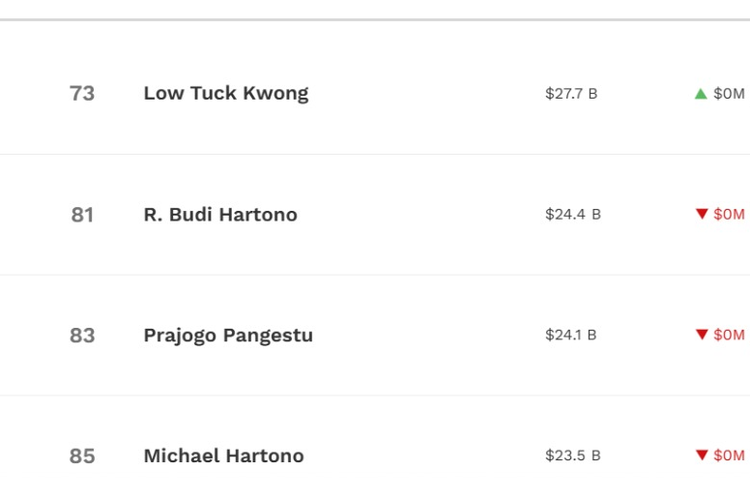The height and width of the screenshot is (500, 750).
Task: Click red down arrow for R. Budi Hartono
Action: click(x=702, y=214)
